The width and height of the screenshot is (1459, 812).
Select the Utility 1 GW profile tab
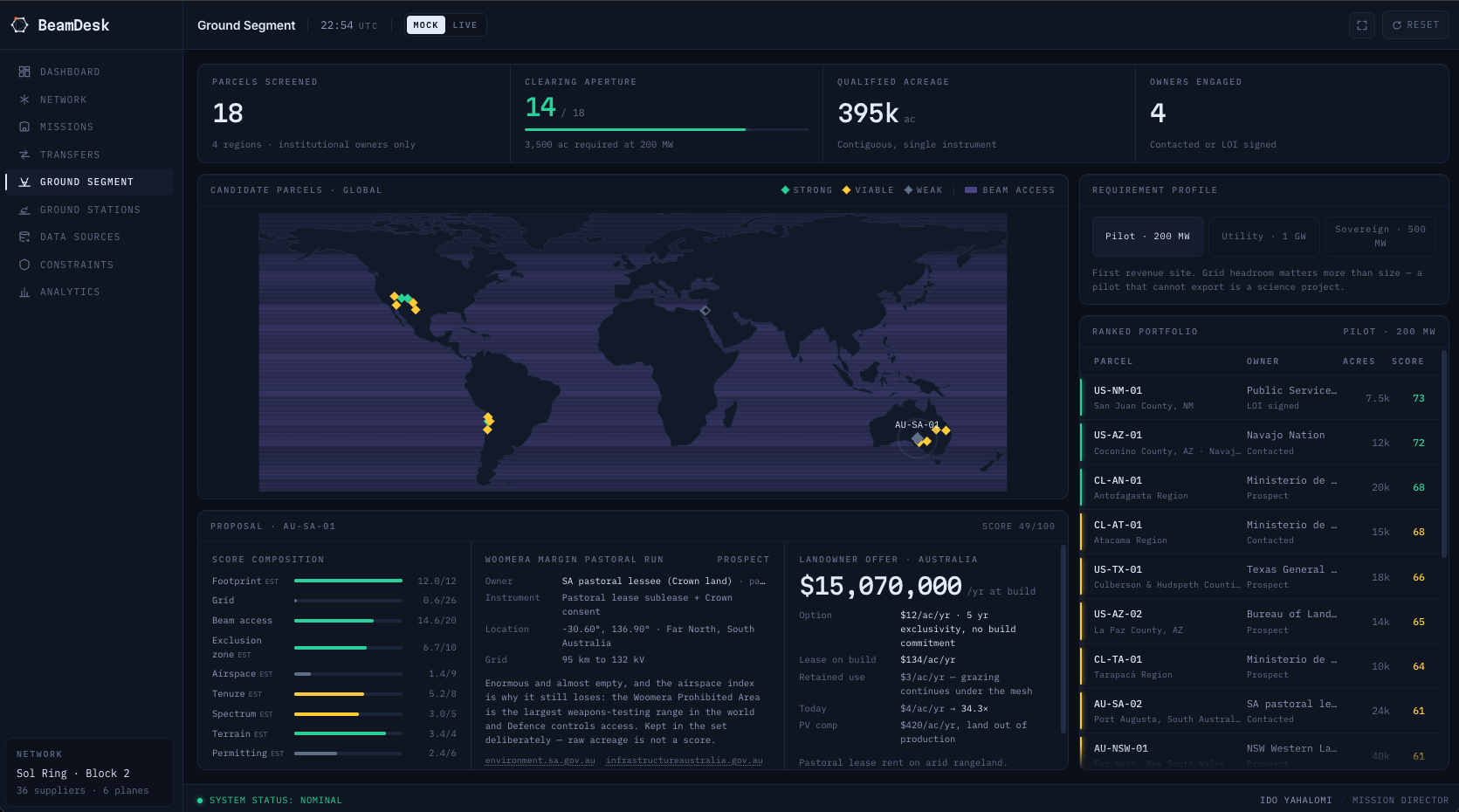coord(1264,237)
